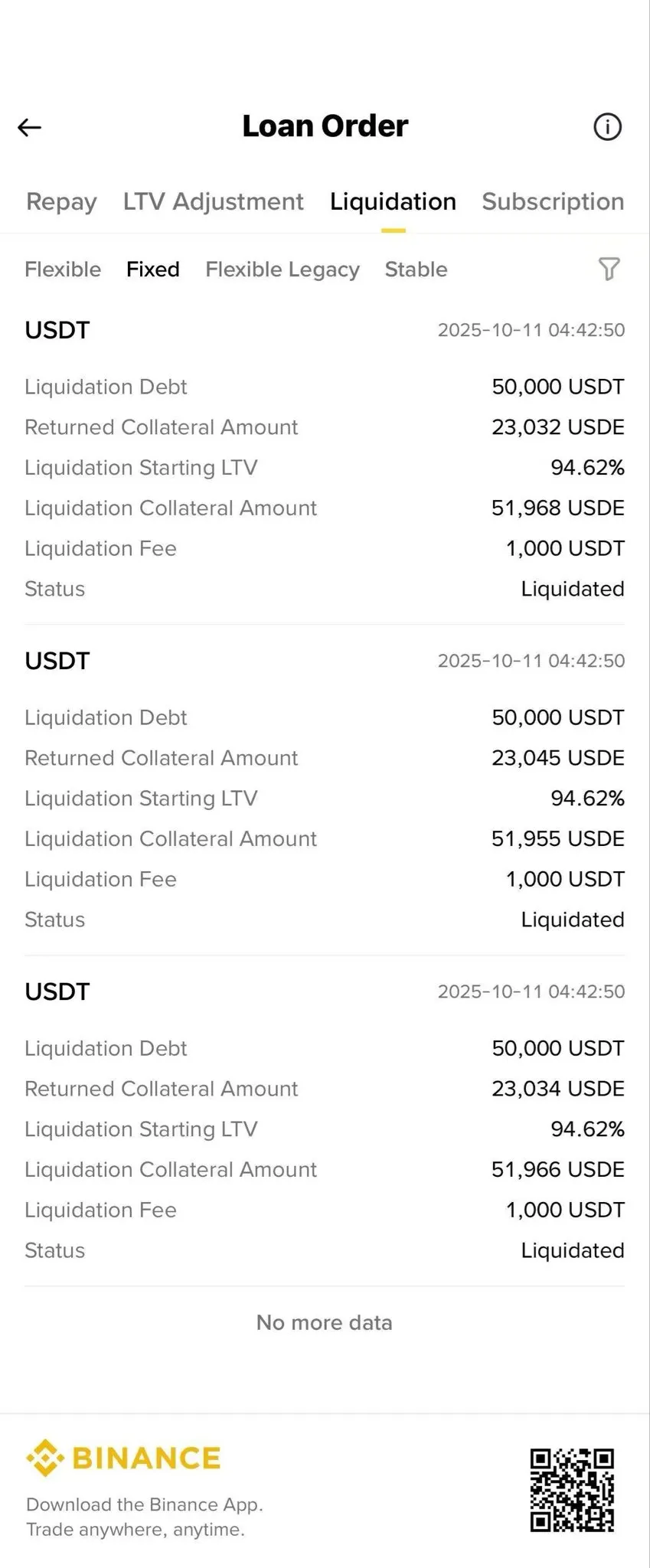Open the info icon beside Loan Order
This screenshot has width=650, height=1568.
coord(608,127)
